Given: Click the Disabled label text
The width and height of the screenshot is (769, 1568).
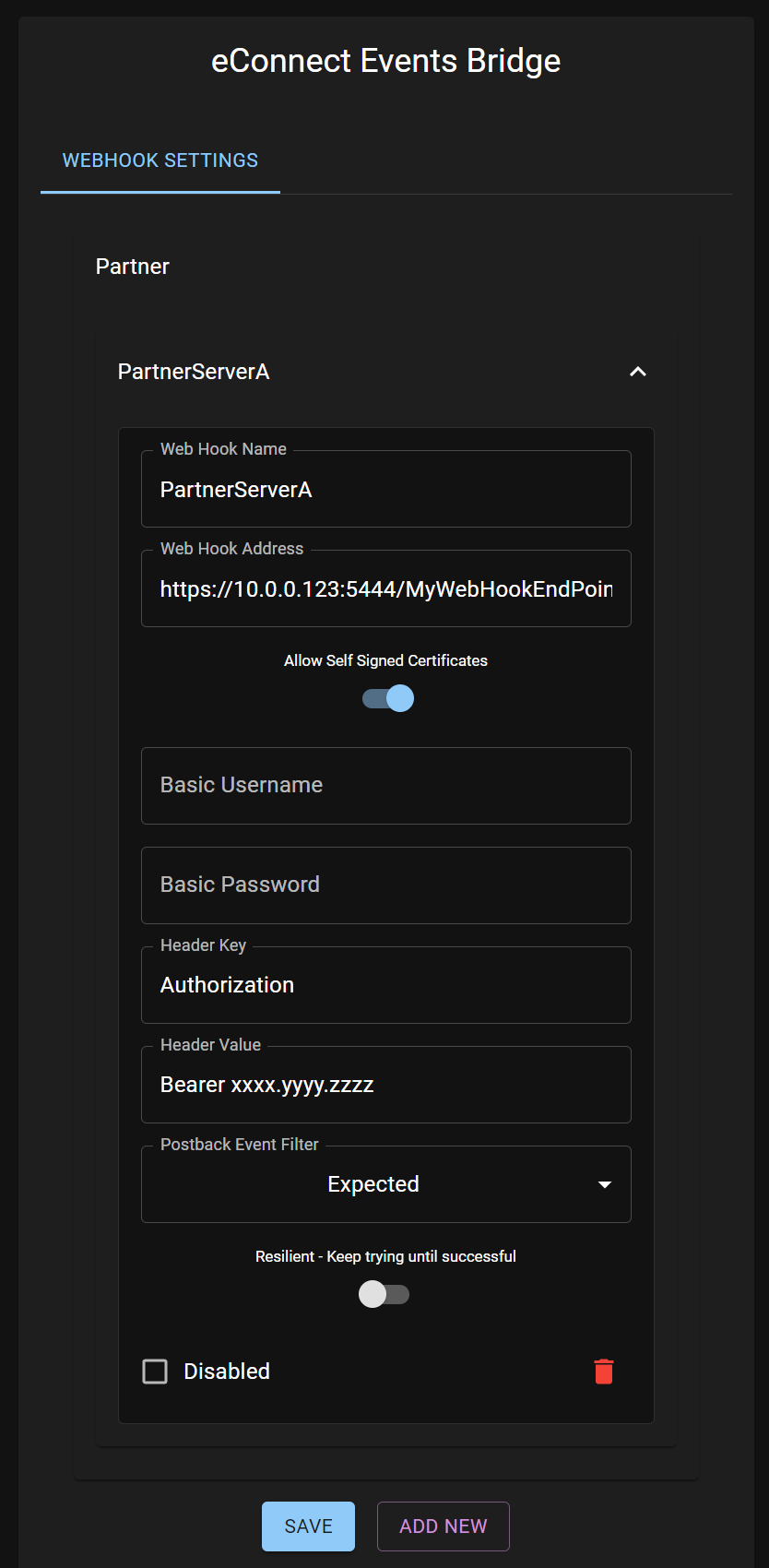Looking at the screenshot, I should tap(227, 1372).
